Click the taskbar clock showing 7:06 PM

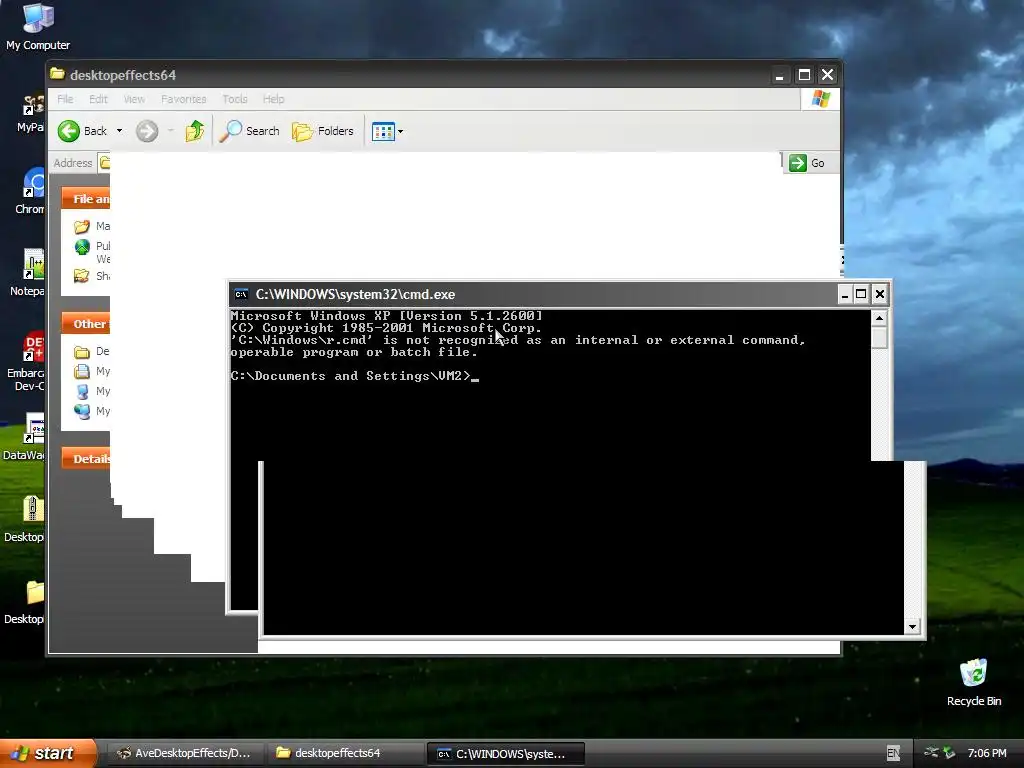pos(987,754)
